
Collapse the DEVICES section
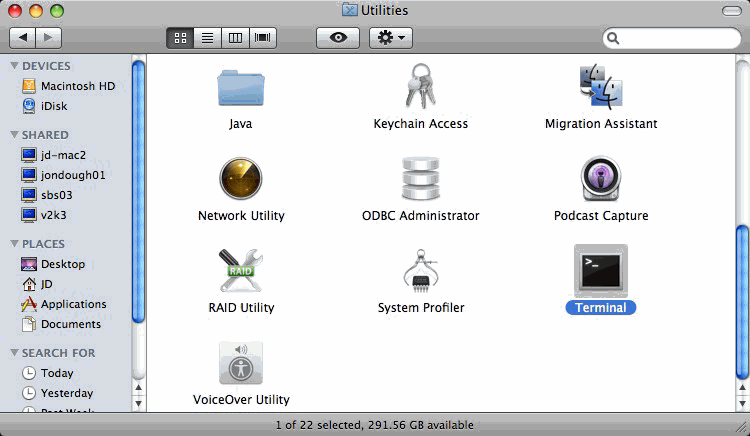click(14, 66)
